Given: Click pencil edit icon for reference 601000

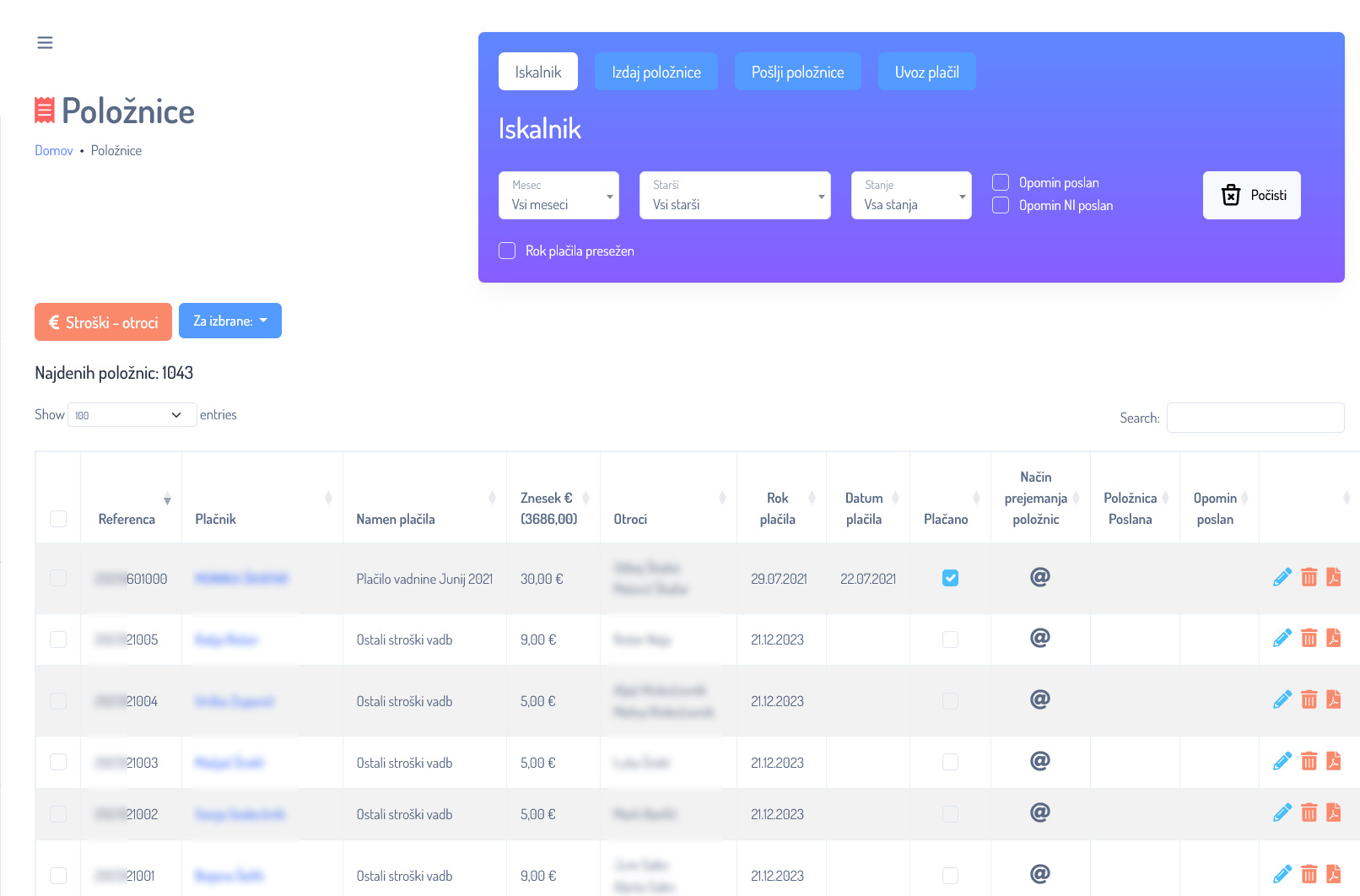Looking at the screenshot, I should 1282,578.
